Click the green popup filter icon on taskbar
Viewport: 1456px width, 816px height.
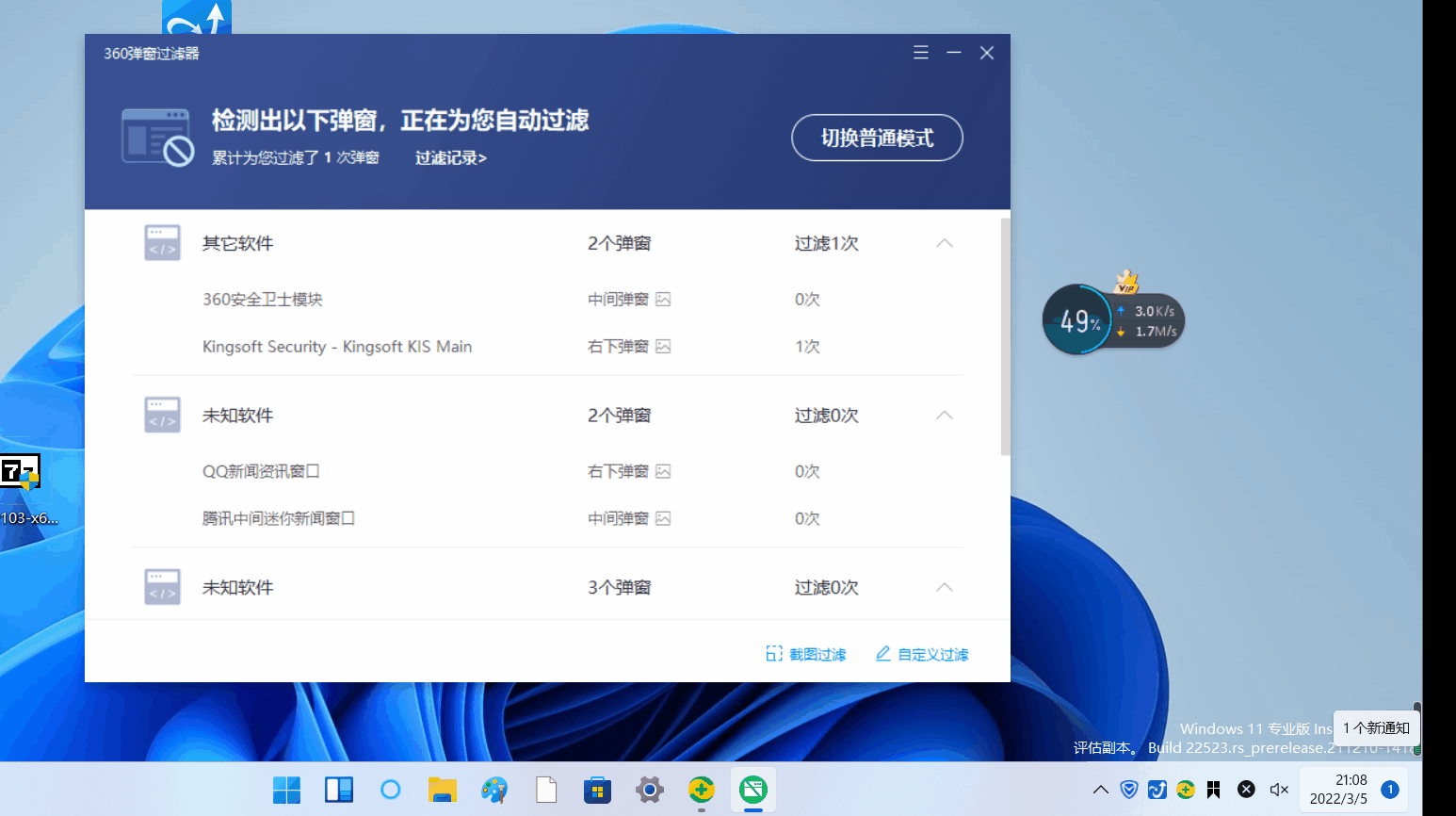click(x=752, y=790)
